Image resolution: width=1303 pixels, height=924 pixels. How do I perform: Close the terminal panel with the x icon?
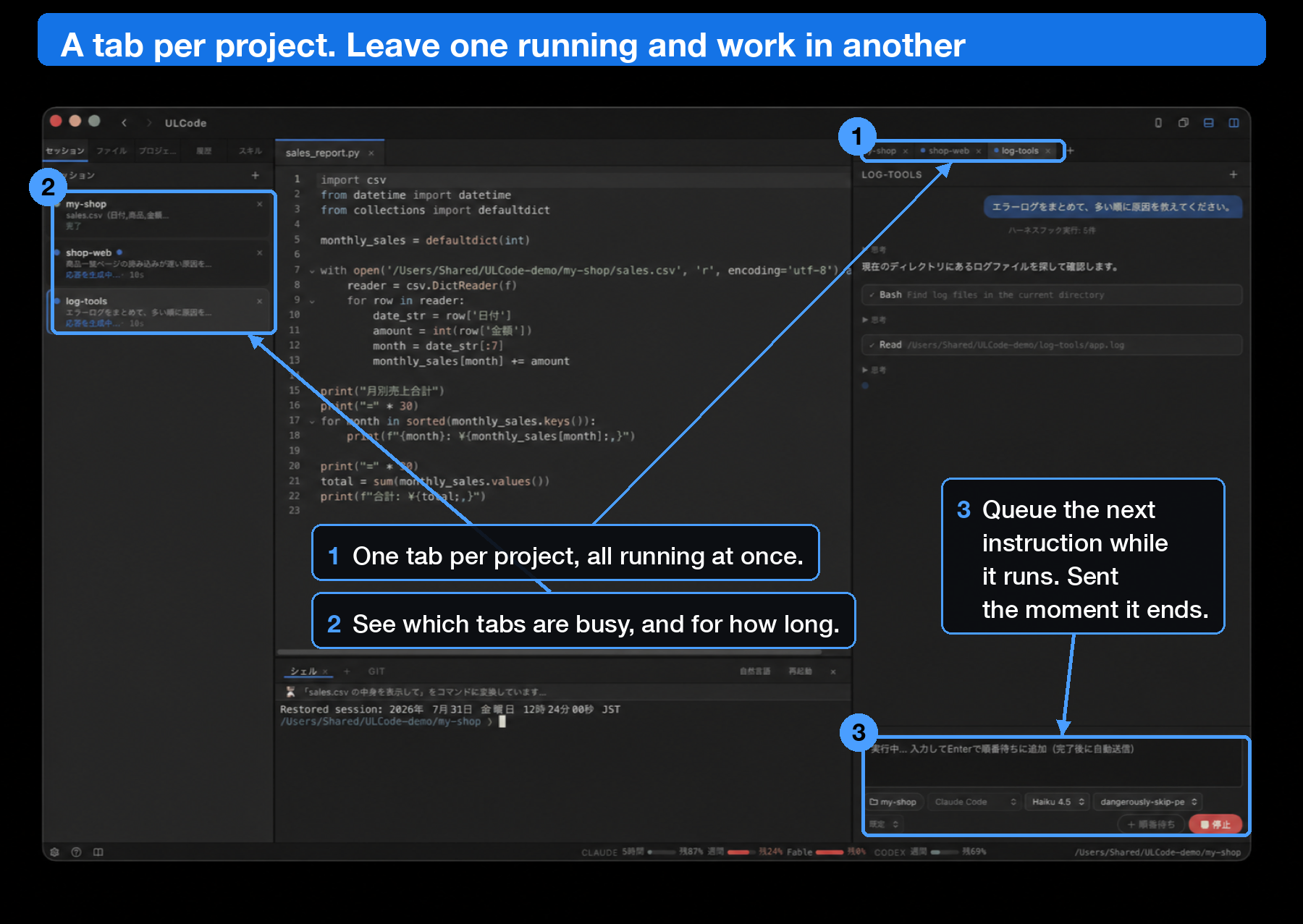[833, 672]
